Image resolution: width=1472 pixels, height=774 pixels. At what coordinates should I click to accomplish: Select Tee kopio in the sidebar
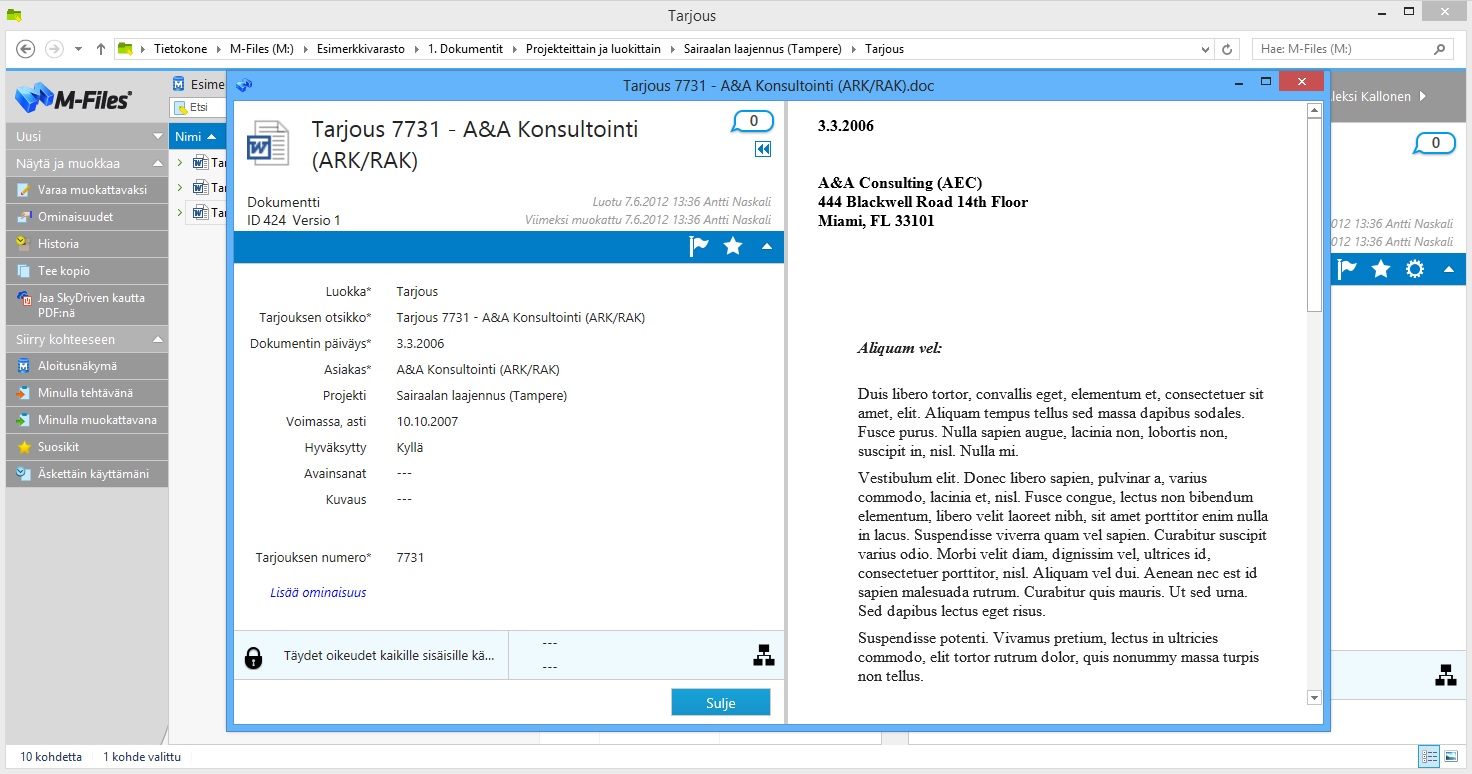click(87, 271)
